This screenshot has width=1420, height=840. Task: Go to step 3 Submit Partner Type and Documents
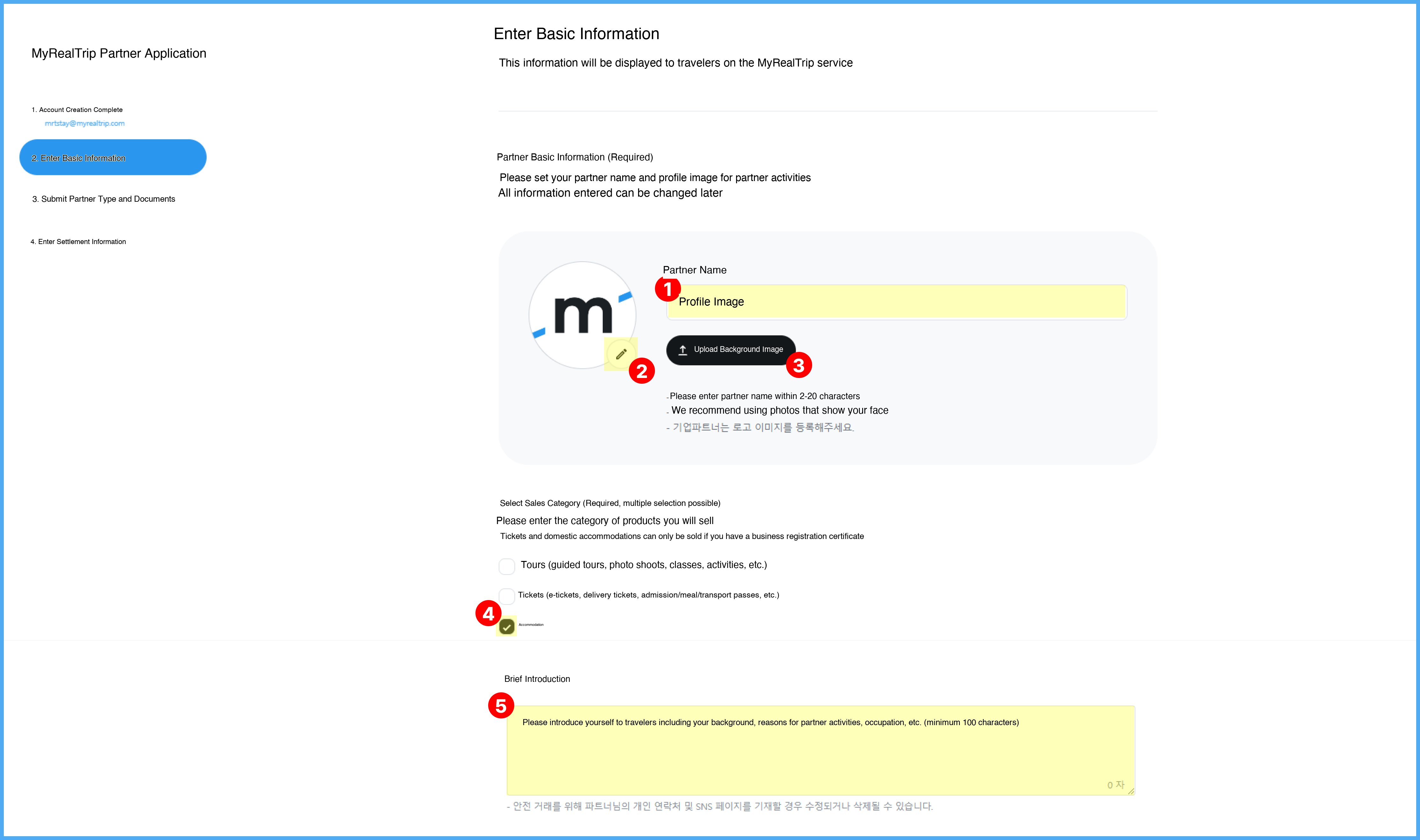tap(103, 199)
